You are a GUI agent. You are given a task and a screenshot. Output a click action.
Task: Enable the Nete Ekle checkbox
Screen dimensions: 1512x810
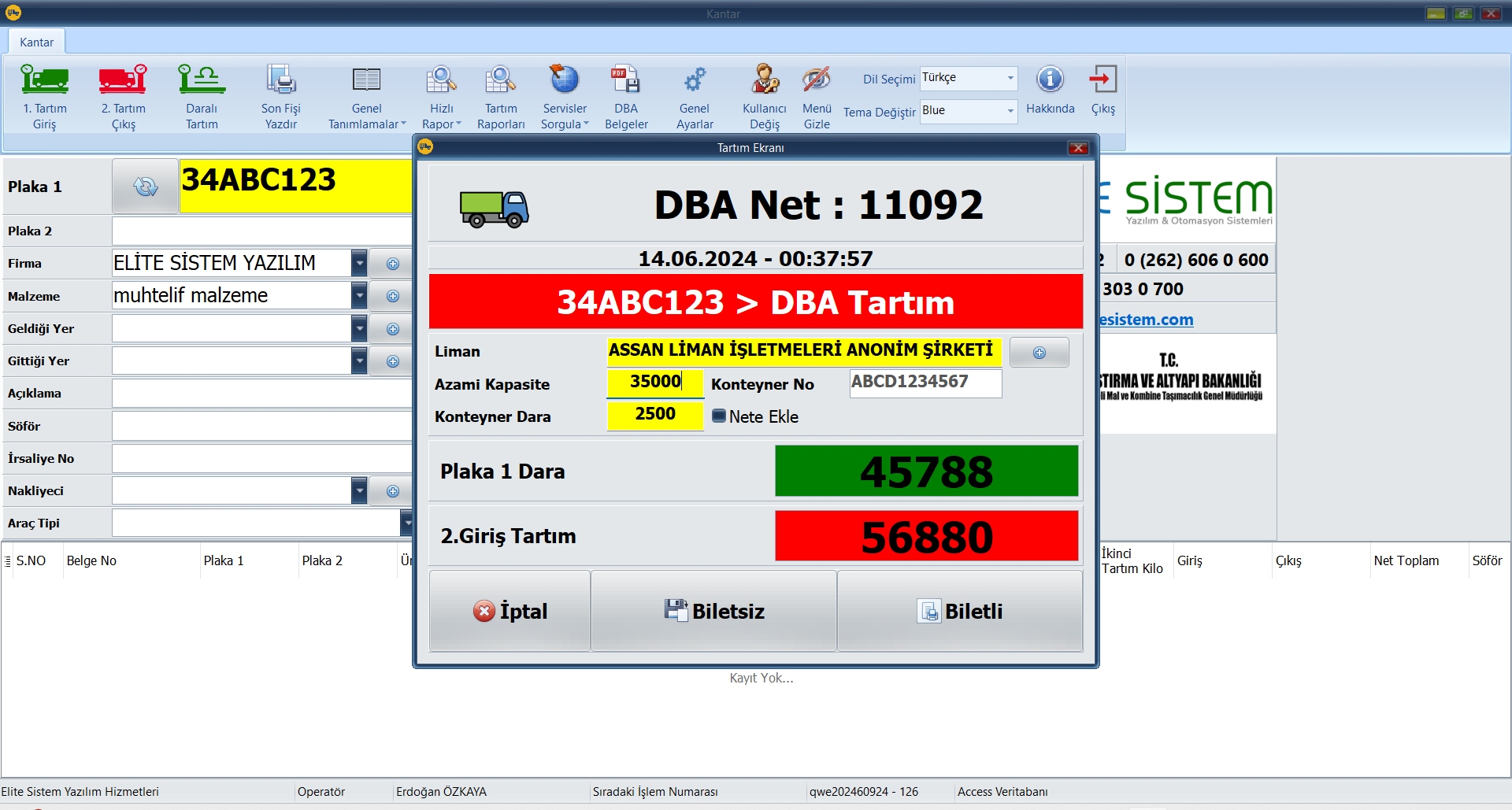[719, 416]
